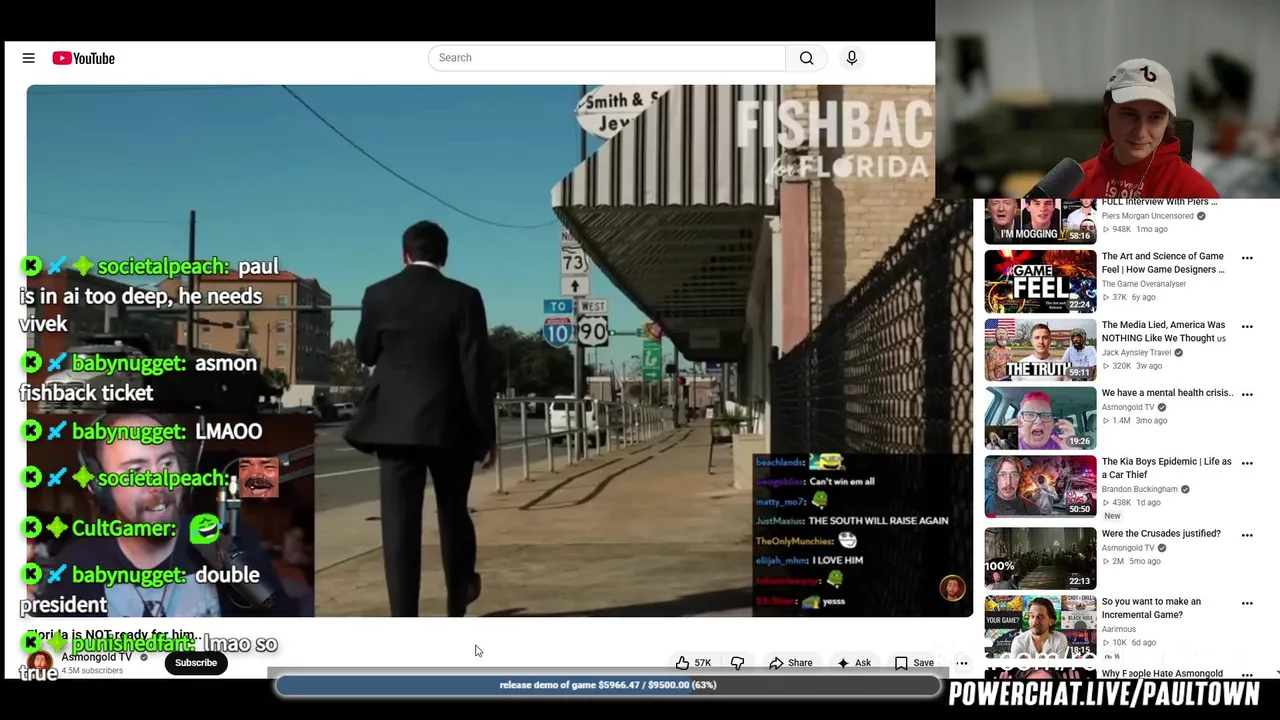The image size is (1280, 720).
Task: Open mental health crisis video thumbnail
Action: 1040,418
